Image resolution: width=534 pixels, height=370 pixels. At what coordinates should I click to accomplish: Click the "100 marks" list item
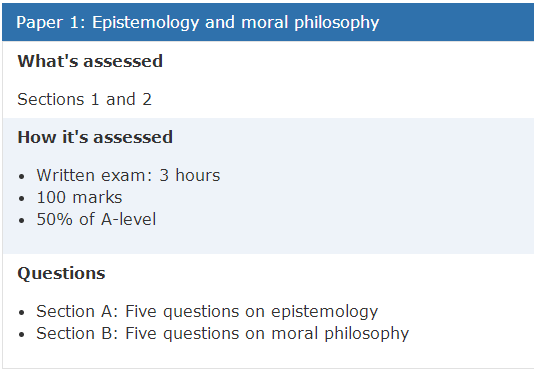(79, 198)
